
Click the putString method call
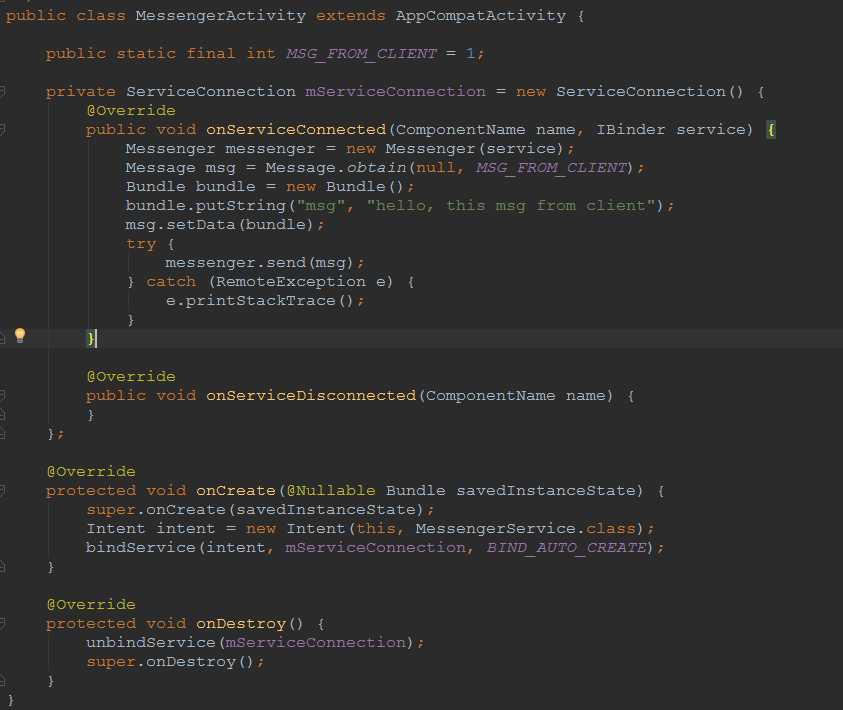pyautogui.click(x=240, y=205)
